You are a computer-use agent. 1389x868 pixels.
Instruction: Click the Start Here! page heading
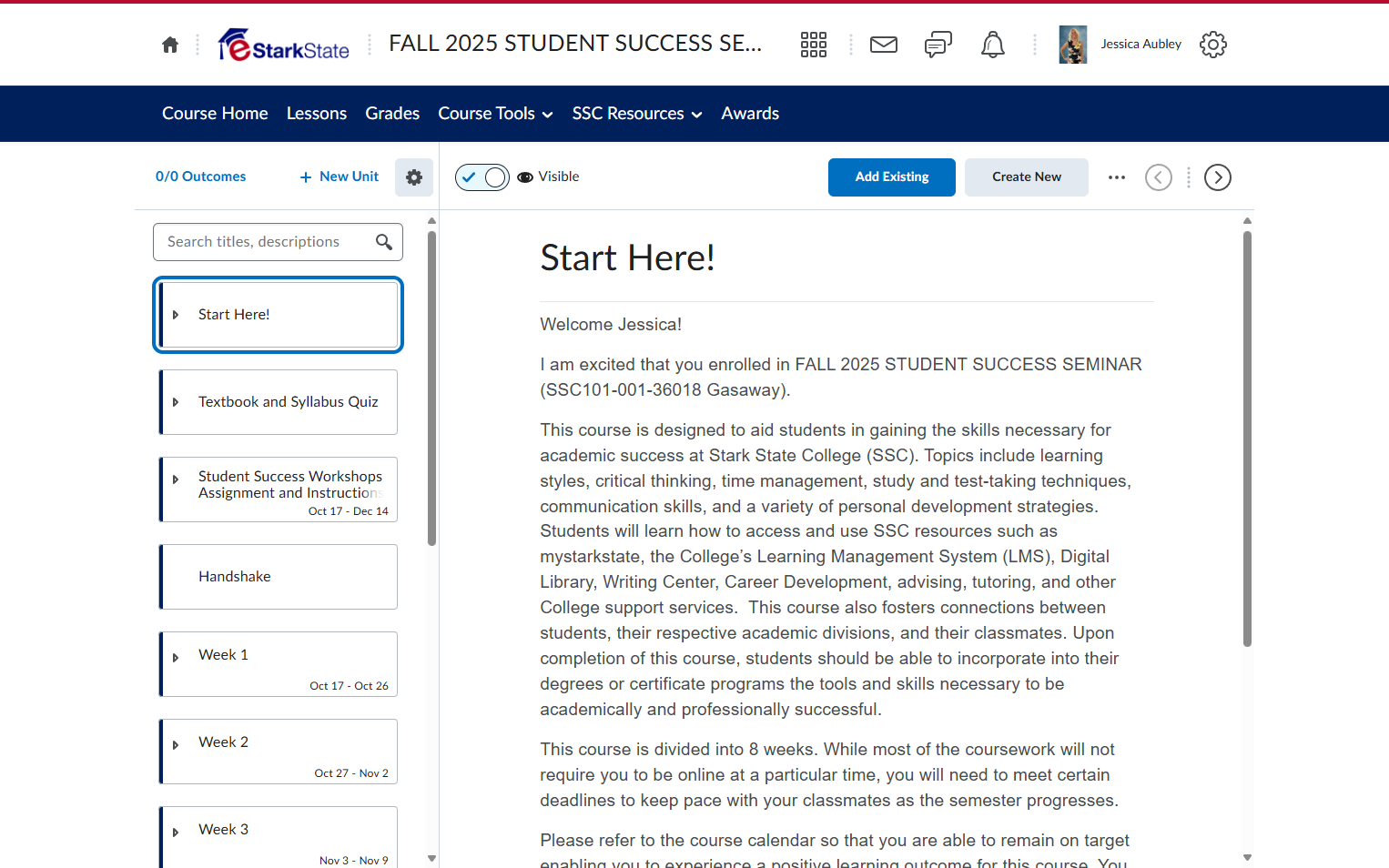point(628,258)
